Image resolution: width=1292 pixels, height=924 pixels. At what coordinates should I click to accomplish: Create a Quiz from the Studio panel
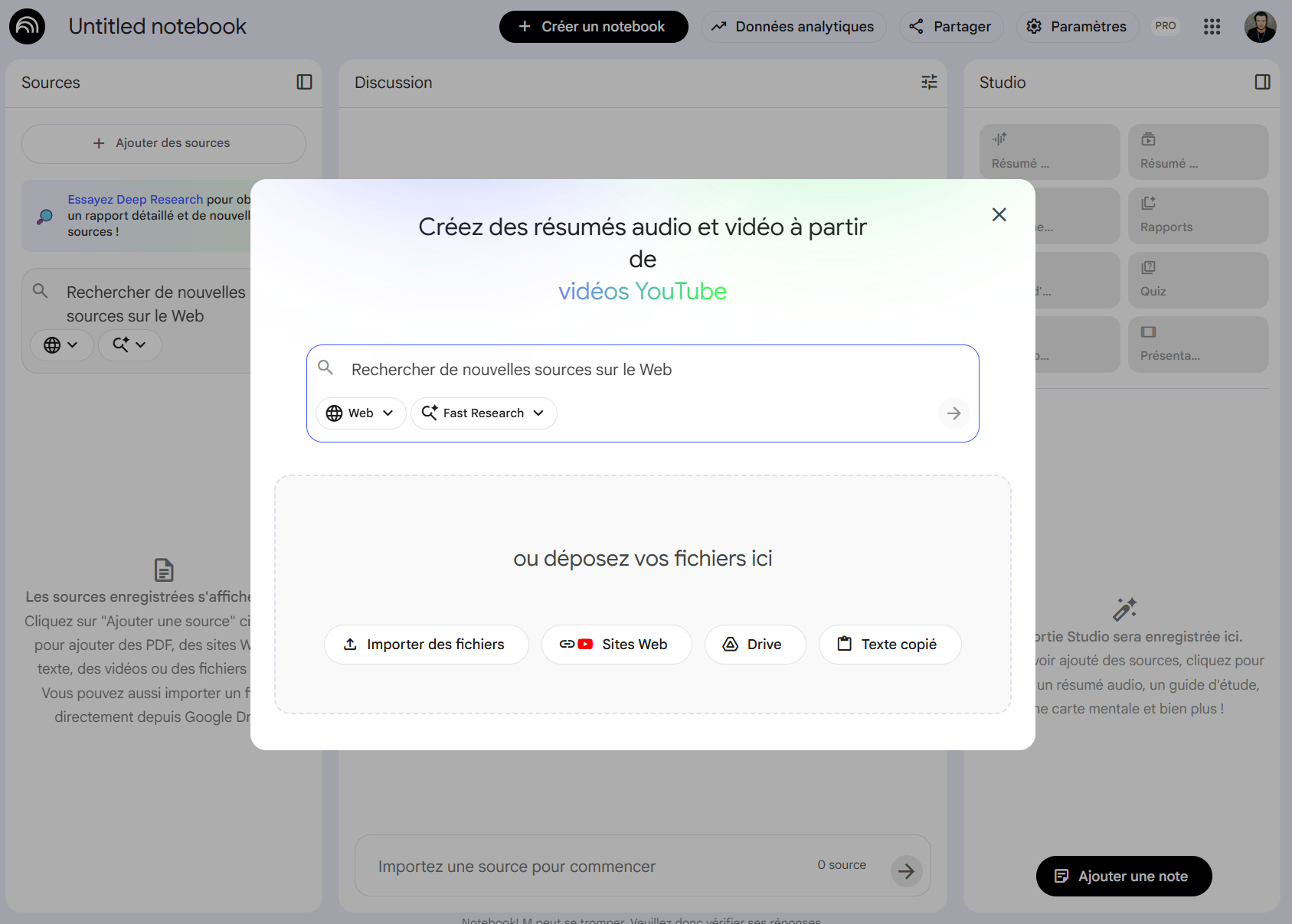click(1198, 279)
